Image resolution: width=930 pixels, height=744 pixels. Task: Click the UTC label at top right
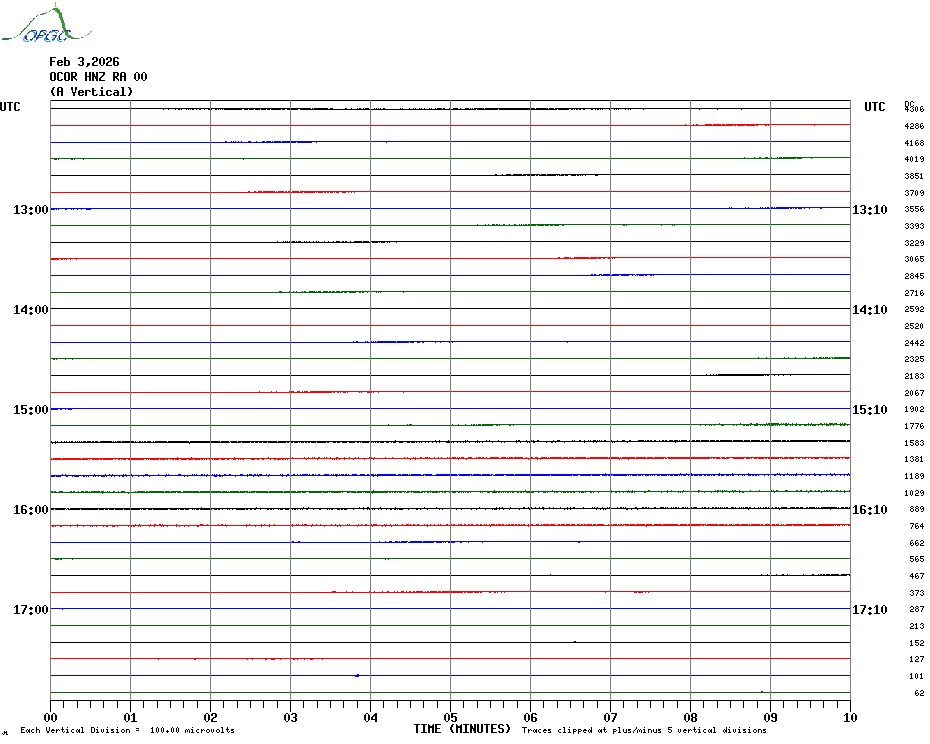(874, 107)
